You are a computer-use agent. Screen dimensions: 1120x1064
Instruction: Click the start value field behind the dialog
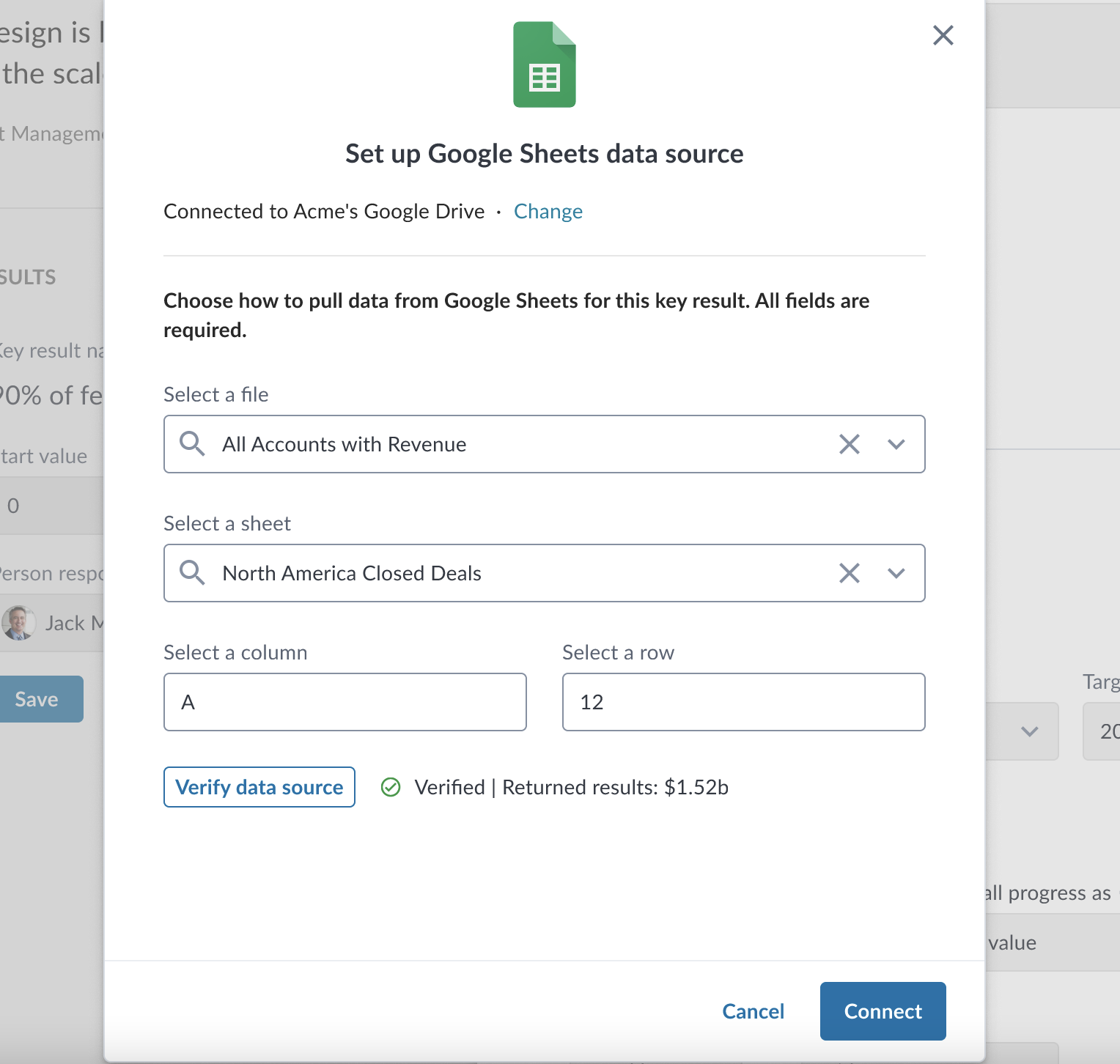[x=51, y=506]
